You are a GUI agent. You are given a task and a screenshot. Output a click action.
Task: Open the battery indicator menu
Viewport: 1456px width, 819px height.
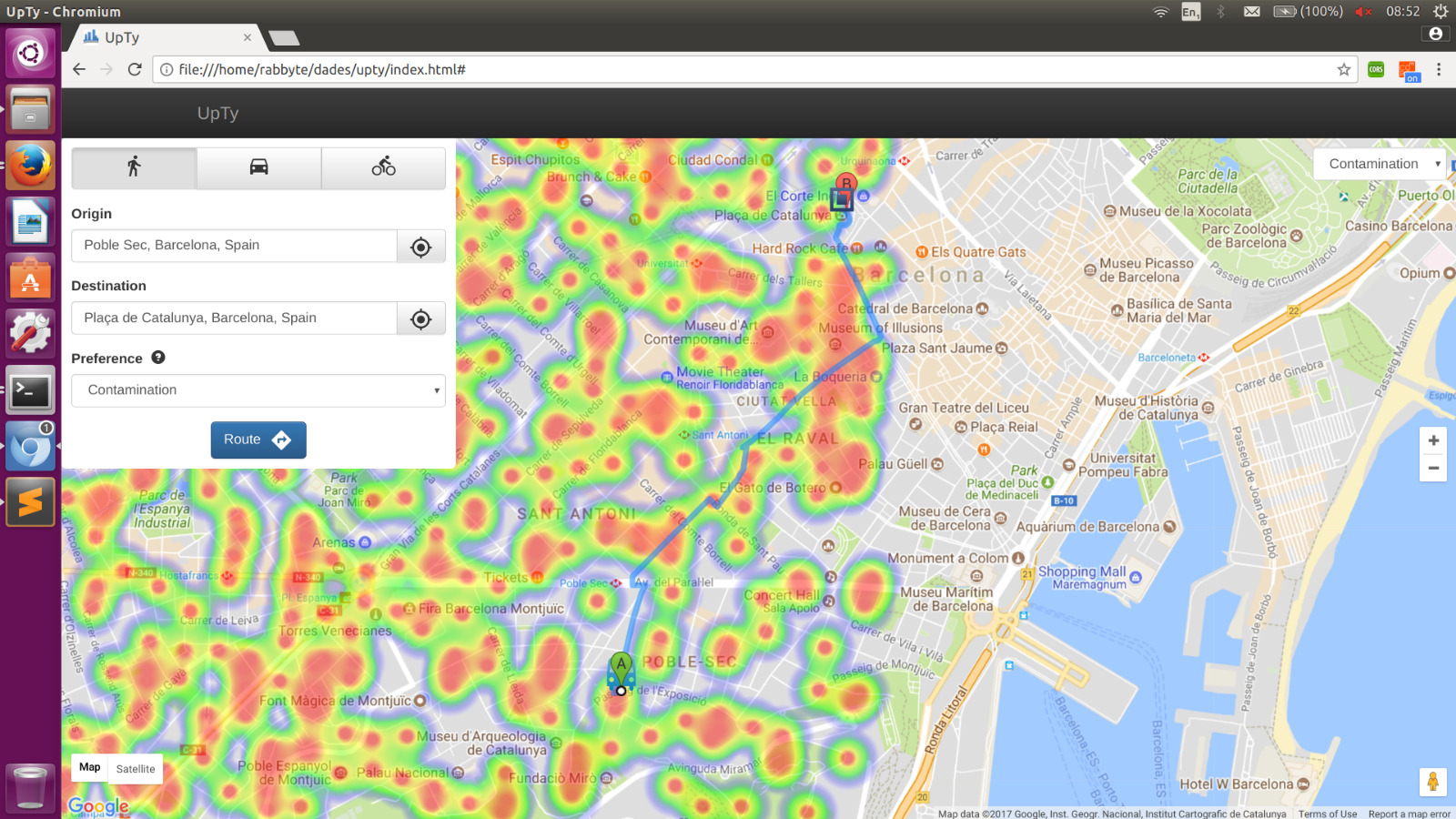pos(1308,12)
